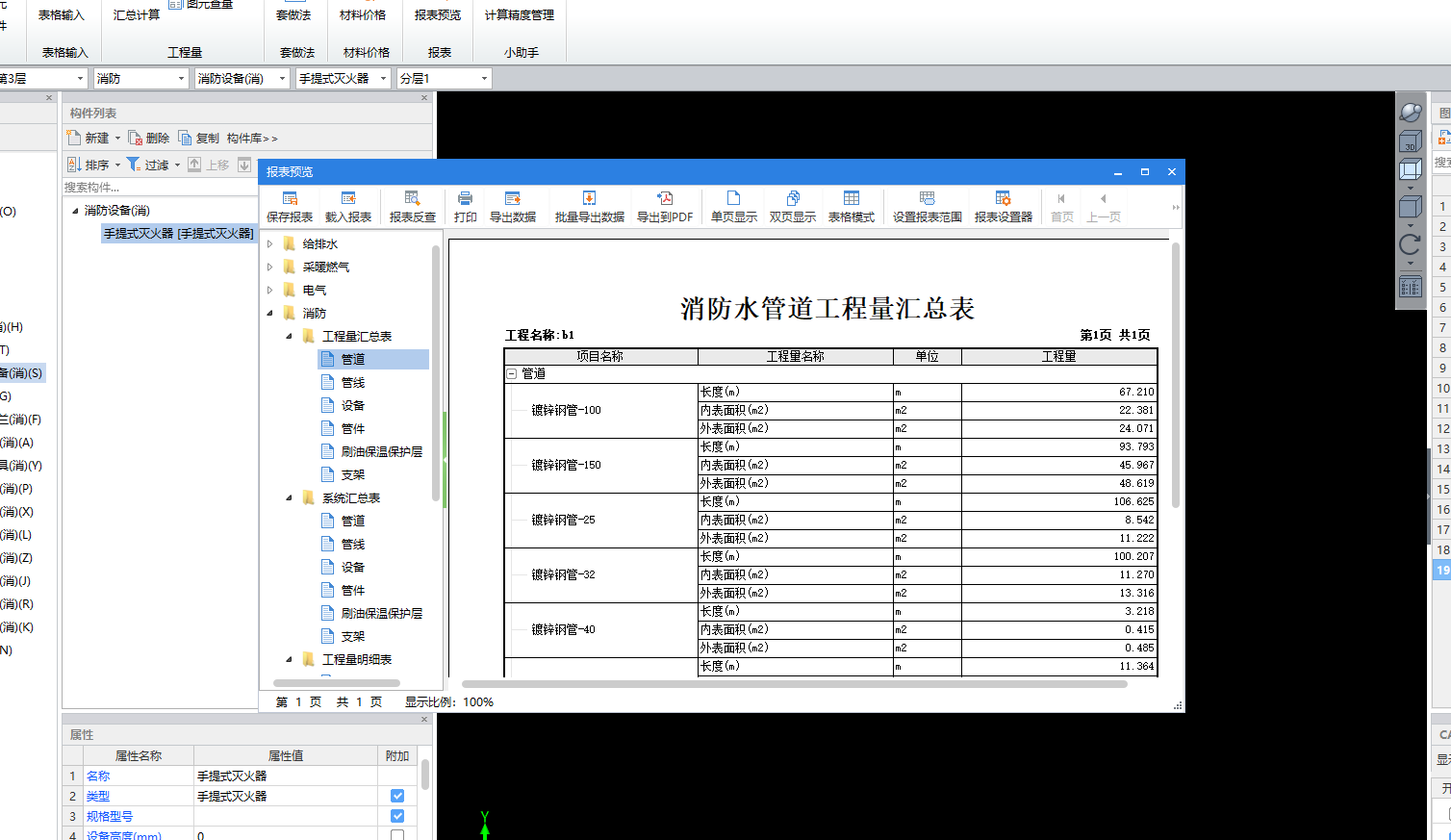This screenshot has width=1451, height=840.
Task: Click the report tree vertical scrollbar
Action: [436, 375]
